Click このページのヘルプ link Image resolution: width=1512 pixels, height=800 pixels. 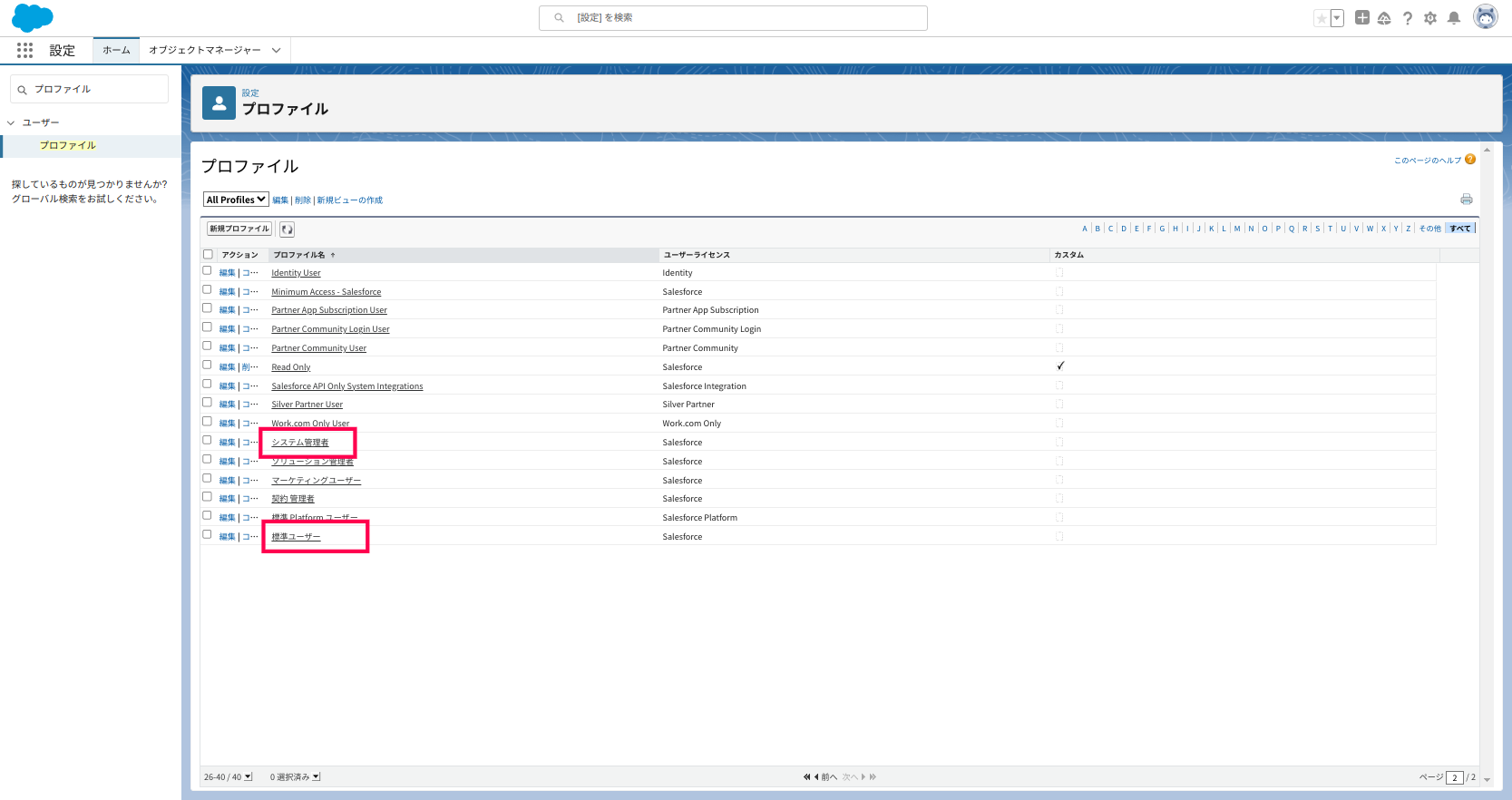[x=1428, y=161]
